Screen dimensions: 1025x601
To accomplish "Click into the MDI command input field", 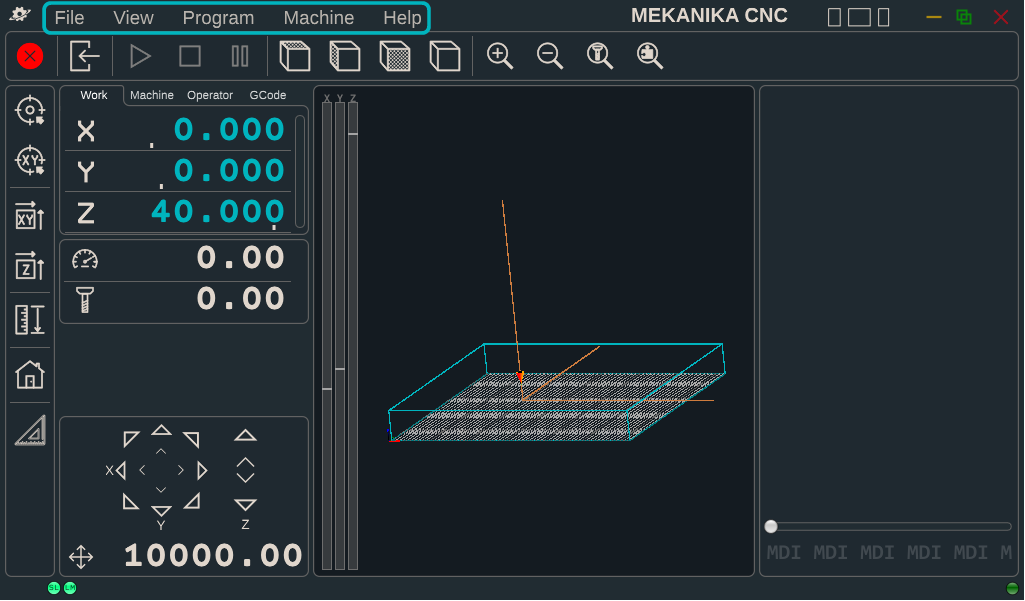I will 888,553.
